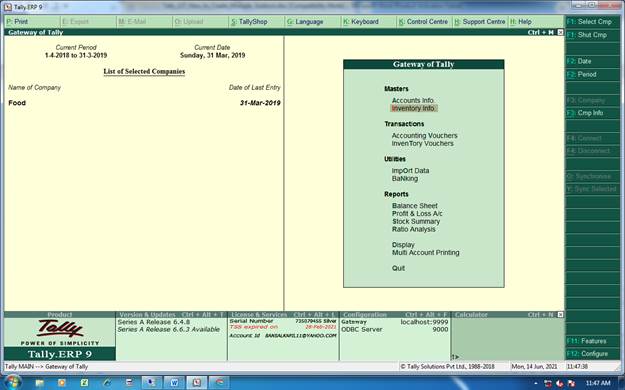This screenshot has width=625, height=390.
Task: Choose Stock Summary report
Action: [x=416, y=221]
